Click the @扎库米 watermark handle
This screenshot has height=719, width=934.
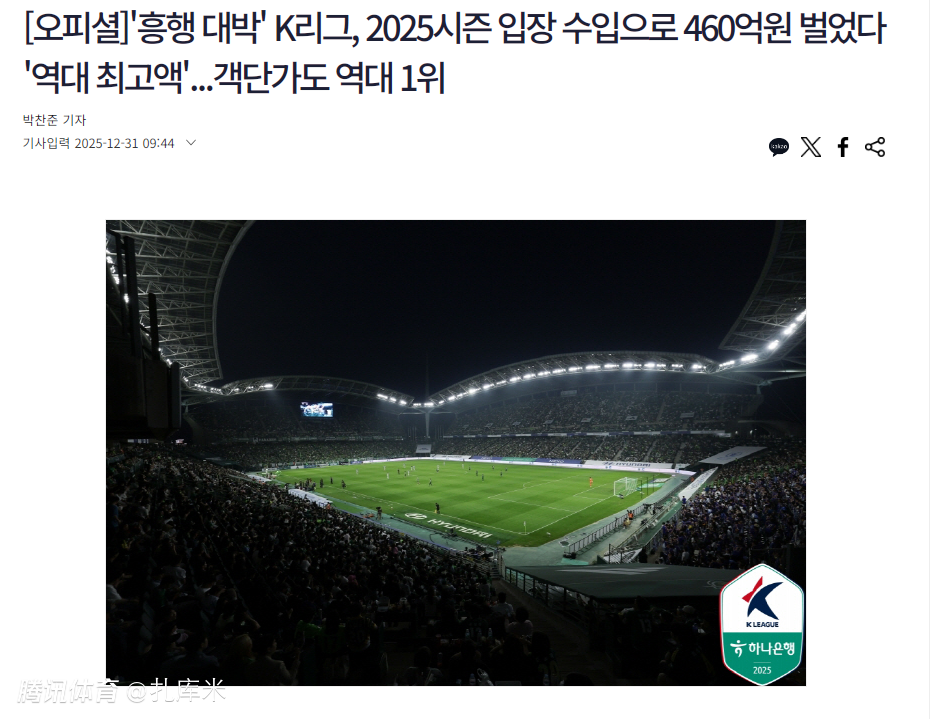[176, 691]
